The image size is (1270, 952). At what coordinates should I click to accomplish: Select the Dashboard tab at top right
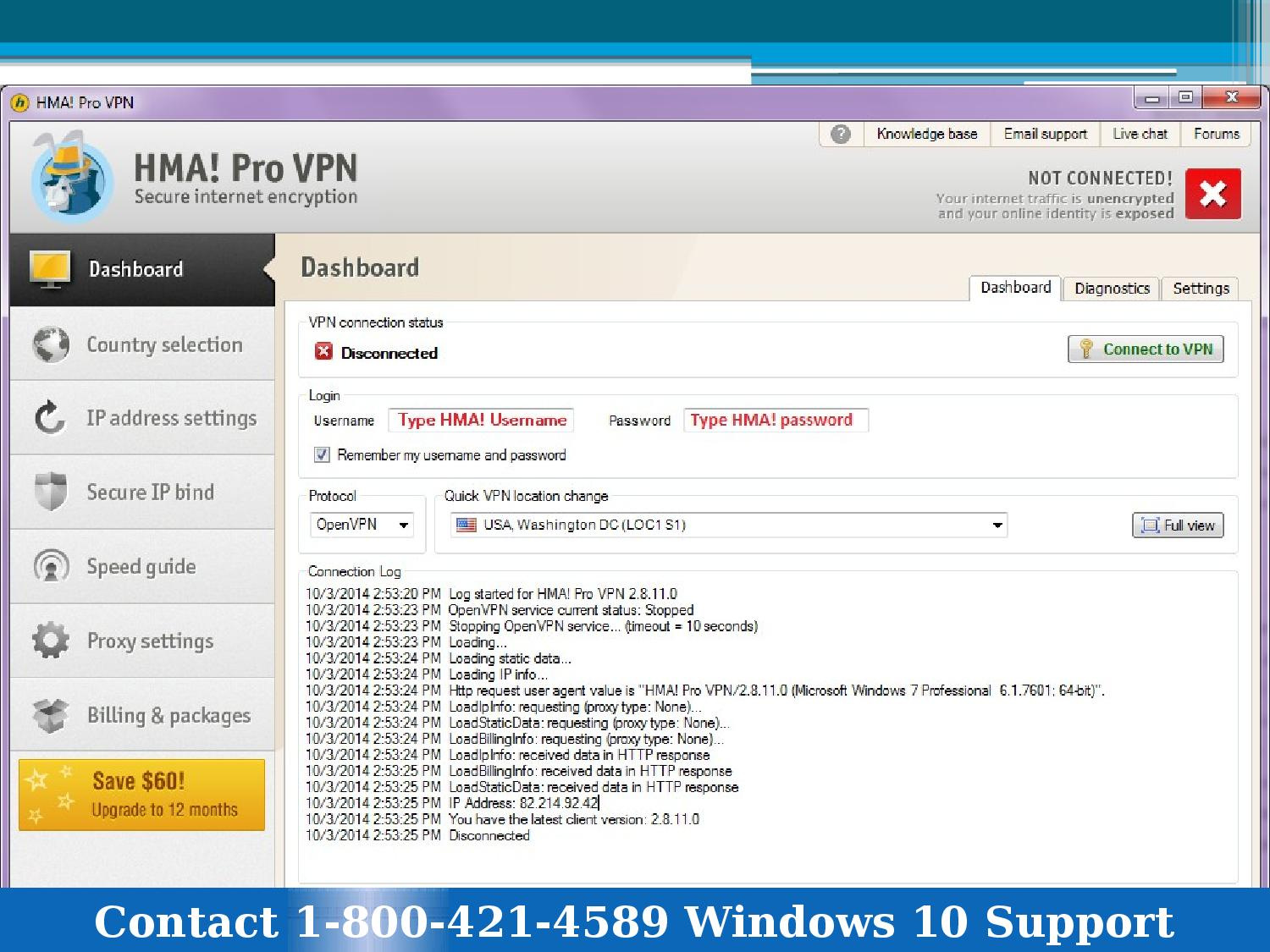[1015, 288]
